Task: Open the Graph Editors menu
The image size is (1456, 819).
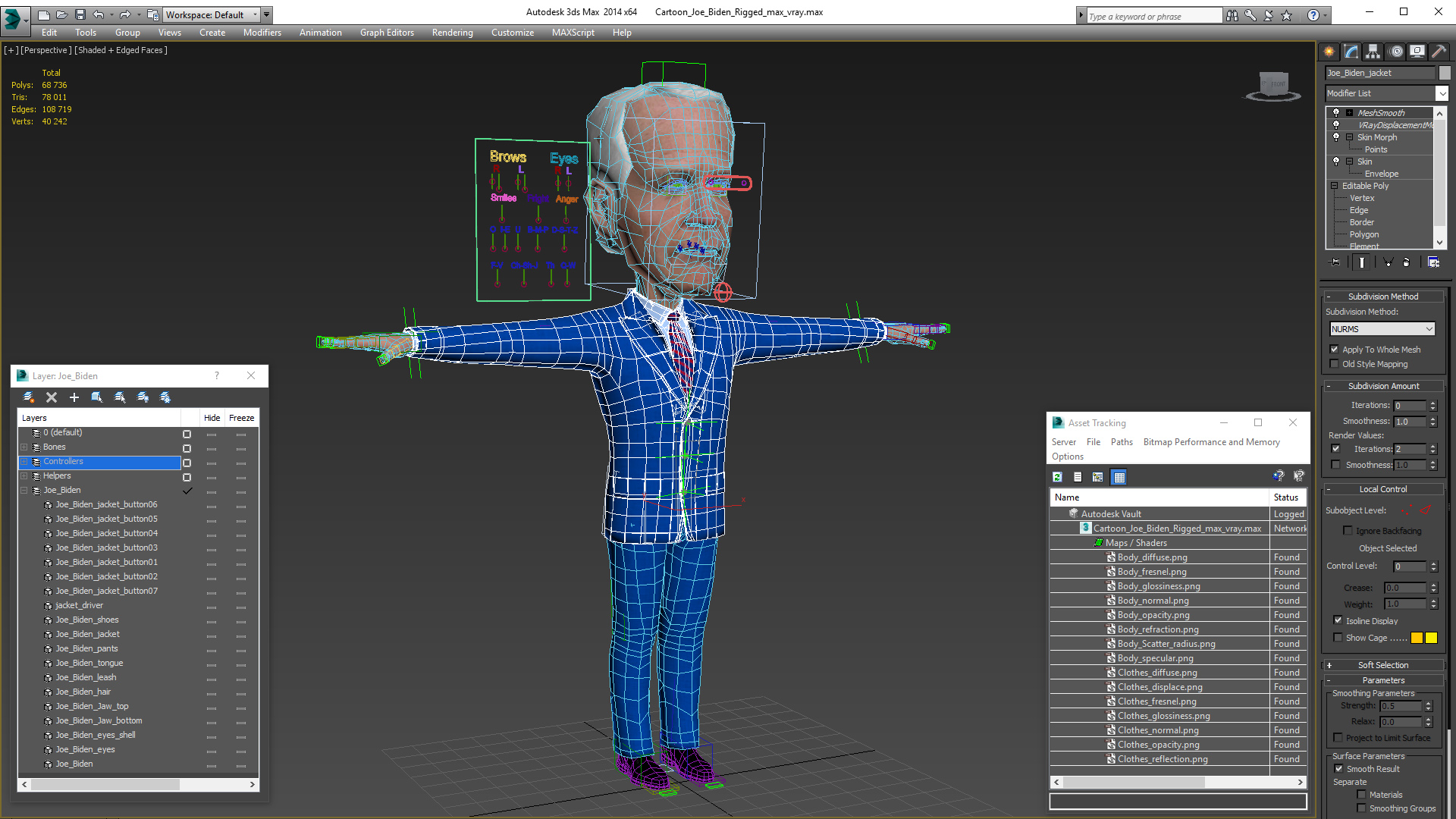Action: pyautogui.click(x=387, y=33)
